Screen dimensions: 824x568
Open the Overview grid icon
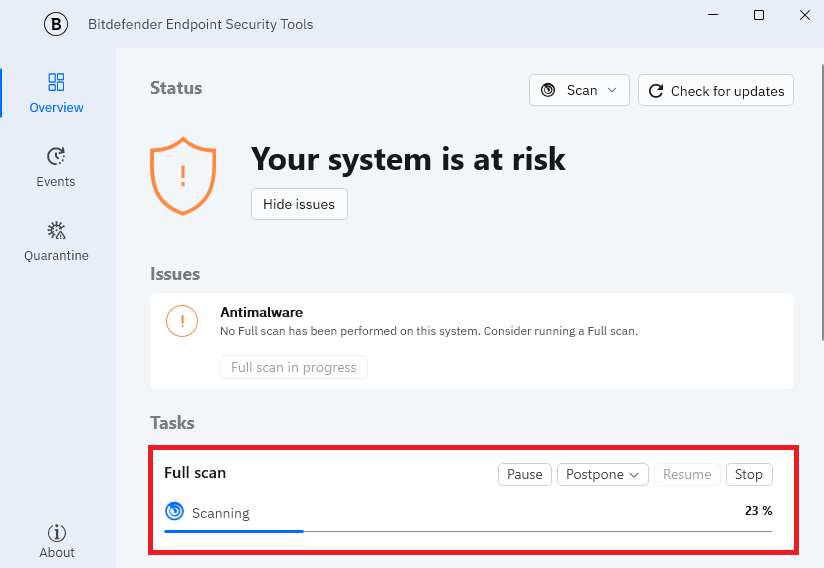point(56,82)
